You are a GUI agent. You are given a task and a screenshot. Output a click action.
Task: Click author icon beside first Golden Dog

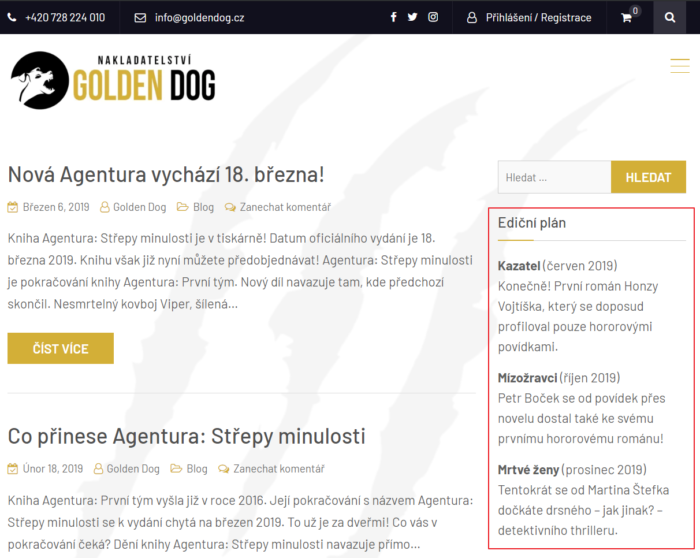click(x=104, y=207)
